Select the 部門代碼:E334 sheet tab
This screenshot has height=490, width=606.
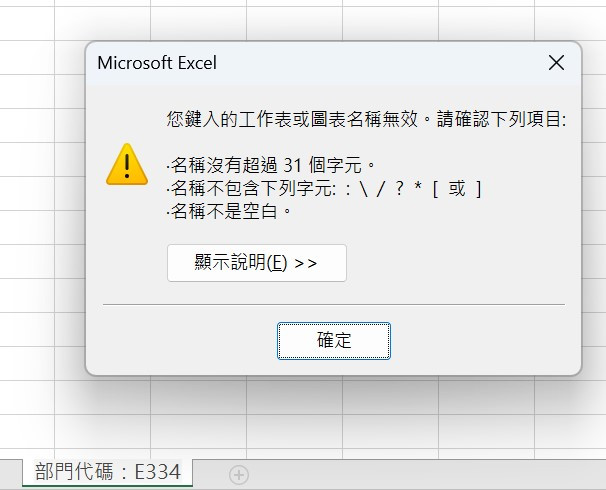(x=107, y=472)
